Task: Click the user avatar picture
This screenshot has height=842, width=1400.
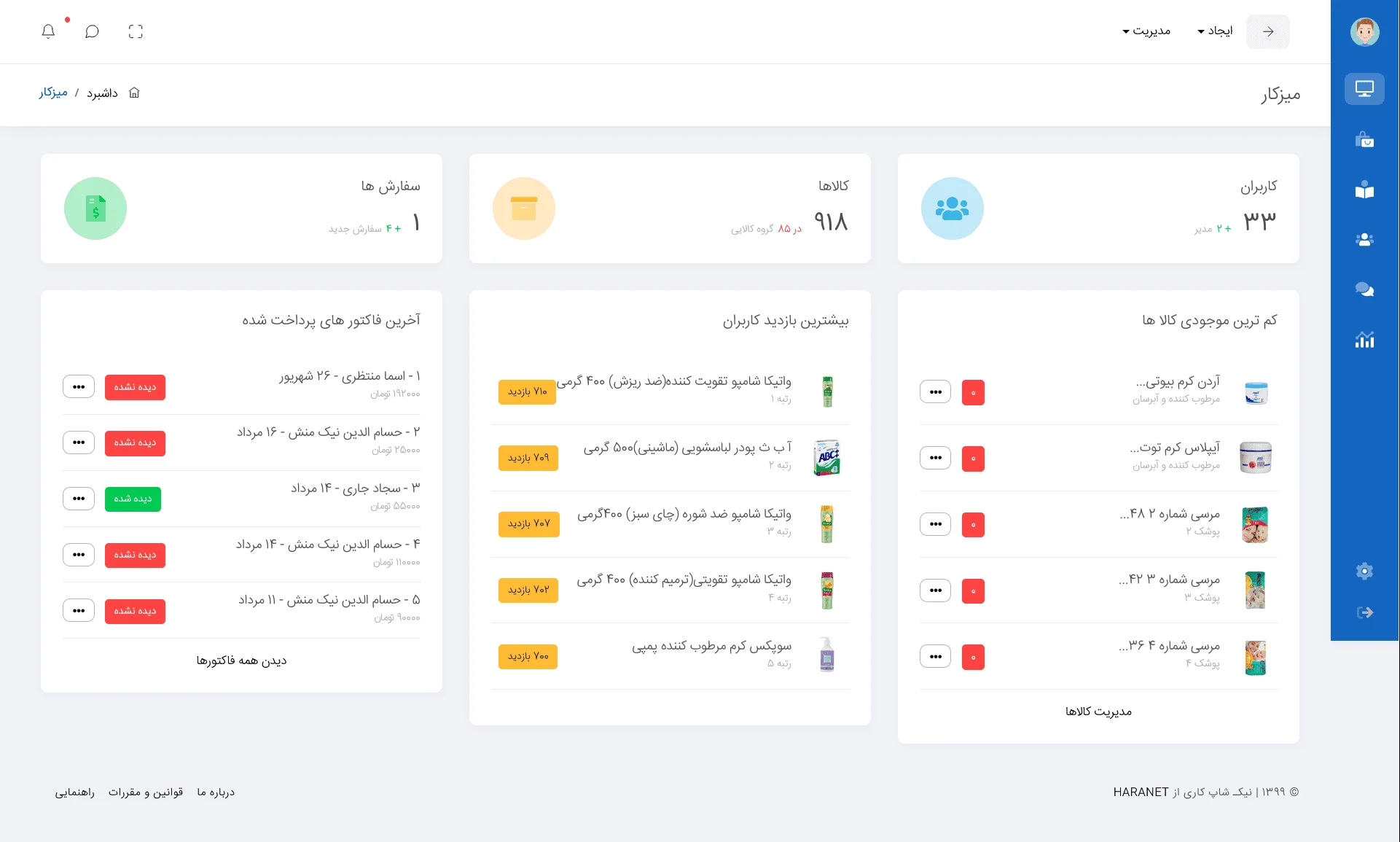Action: pyautogui.click(x=1364, y=31)
